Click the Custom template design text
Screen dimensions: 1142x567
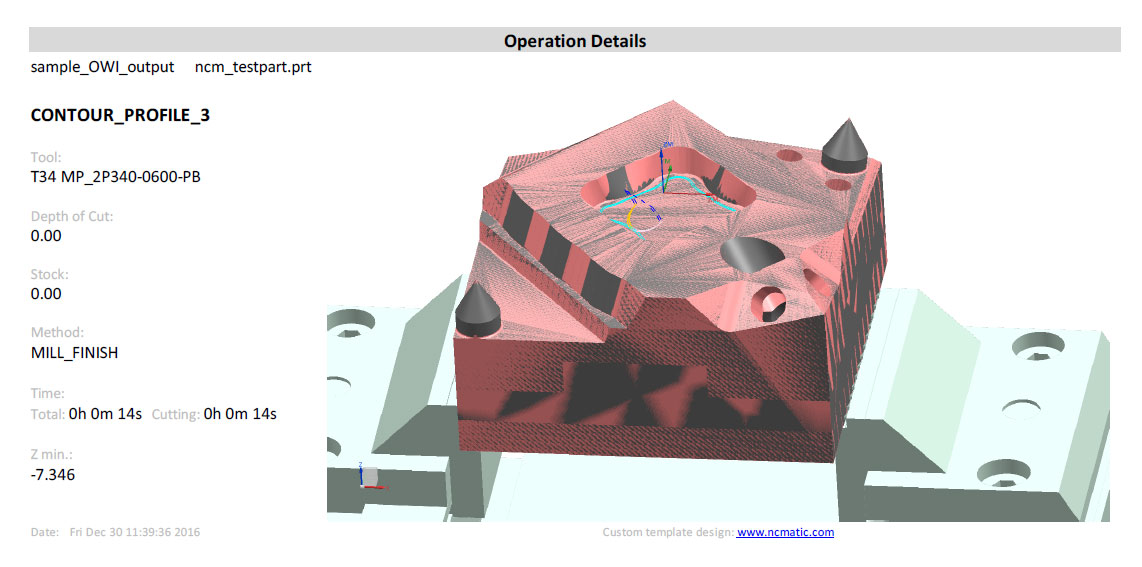668,532
